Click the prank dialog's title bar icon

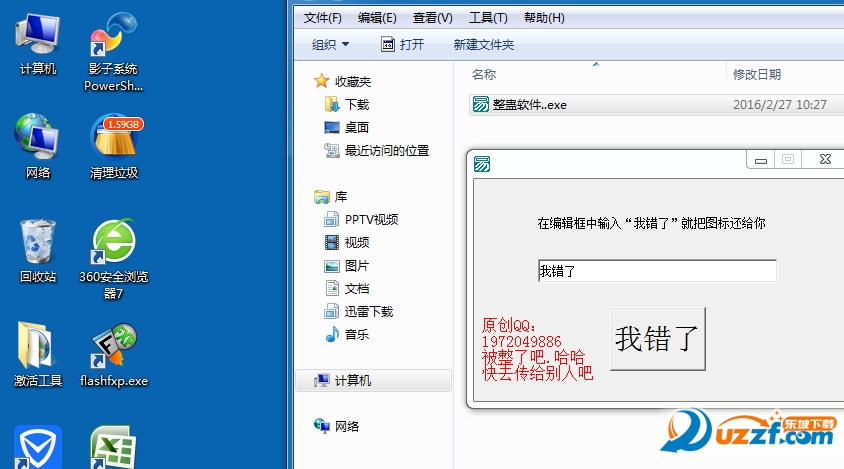482,164
